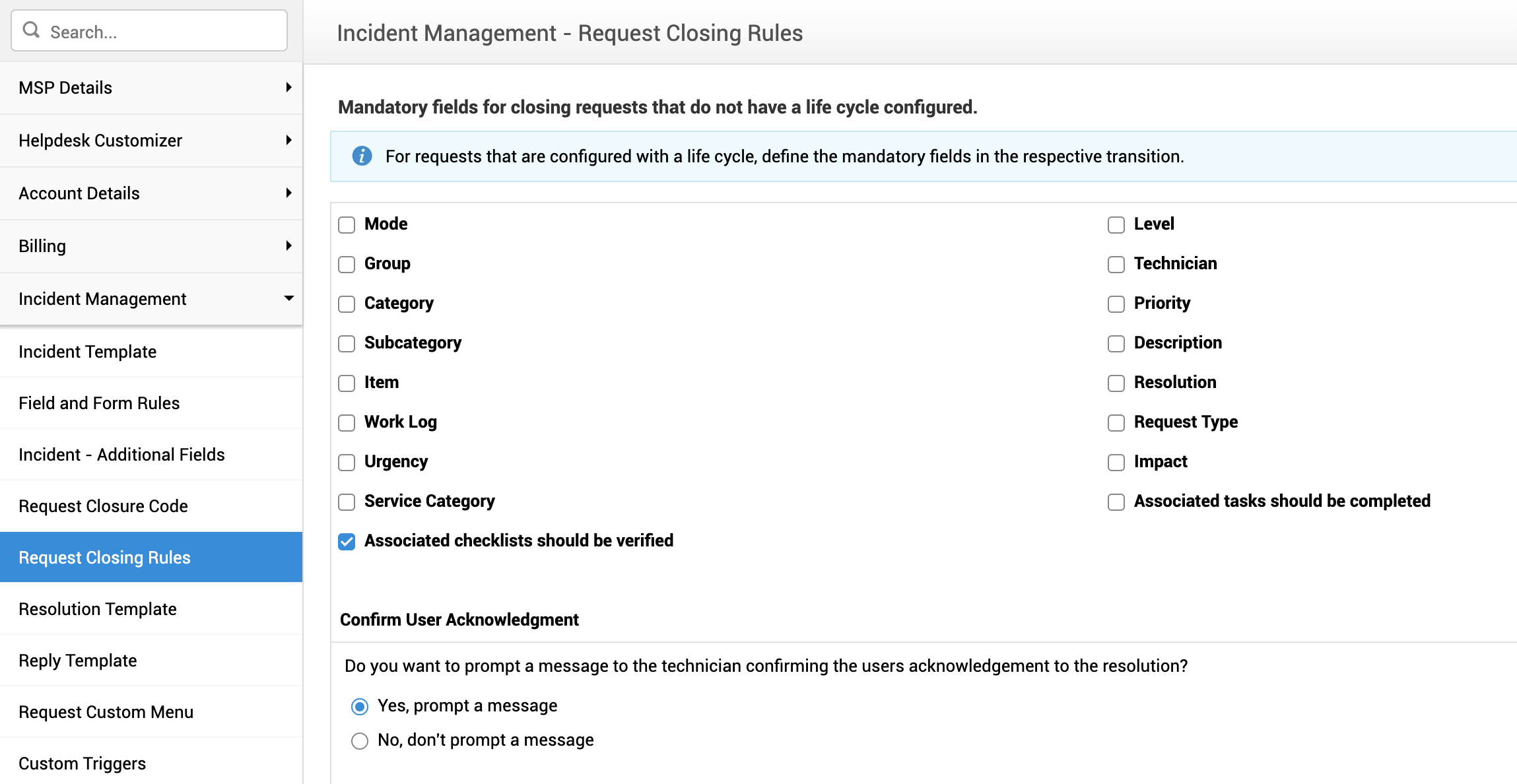Select No, don't prompt a message

tap(360, 741)
